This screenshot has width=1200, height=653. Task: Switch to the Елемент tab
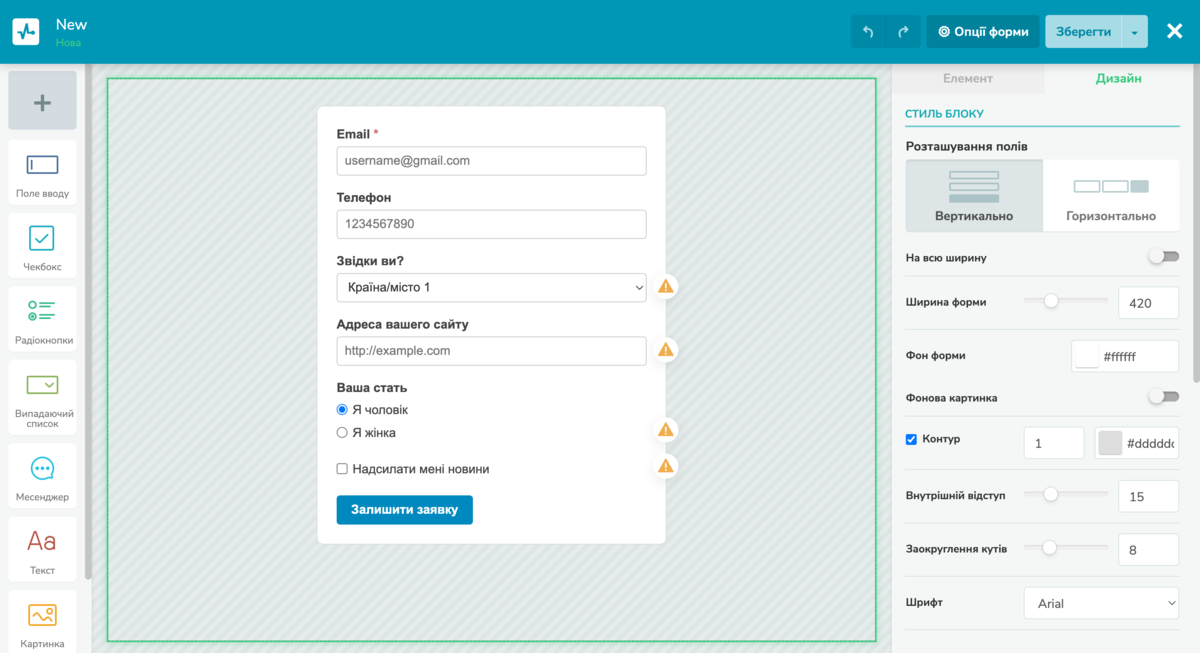pyautogui.click(x=967, y=78)
